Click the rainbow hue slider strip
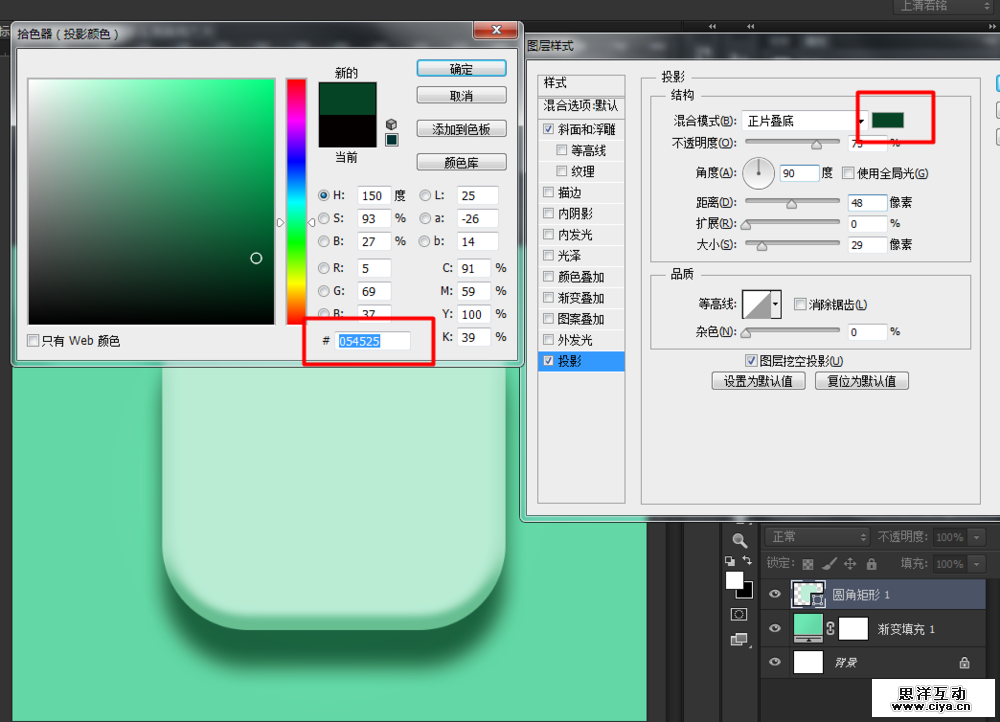 coord(296,201)
